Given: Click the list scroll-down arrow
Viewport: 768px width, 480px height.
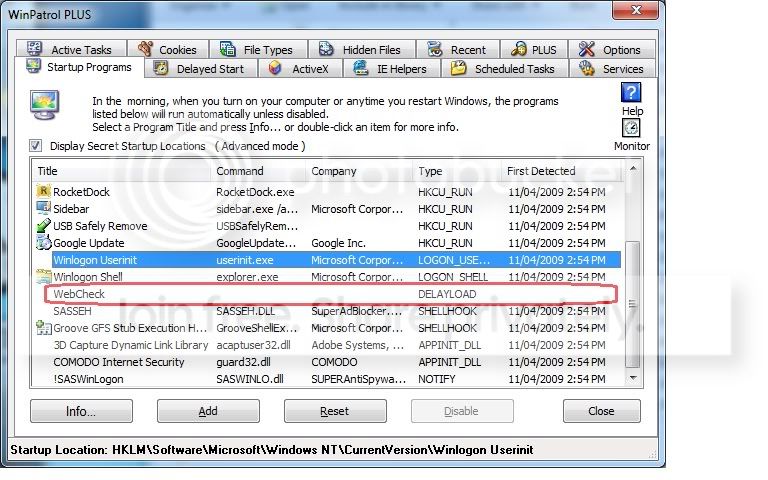Looking at the screenshot, I should [633, 378].
